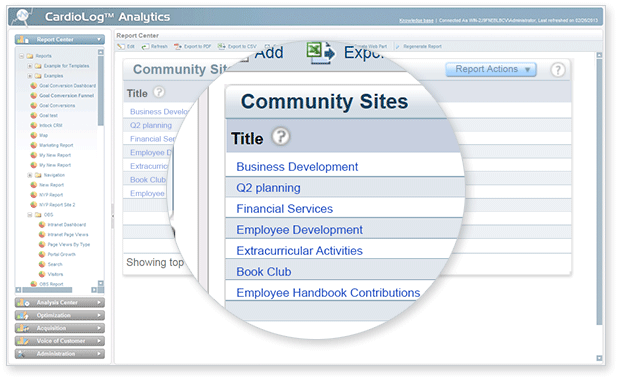Select the New Report pie icon

34,184
